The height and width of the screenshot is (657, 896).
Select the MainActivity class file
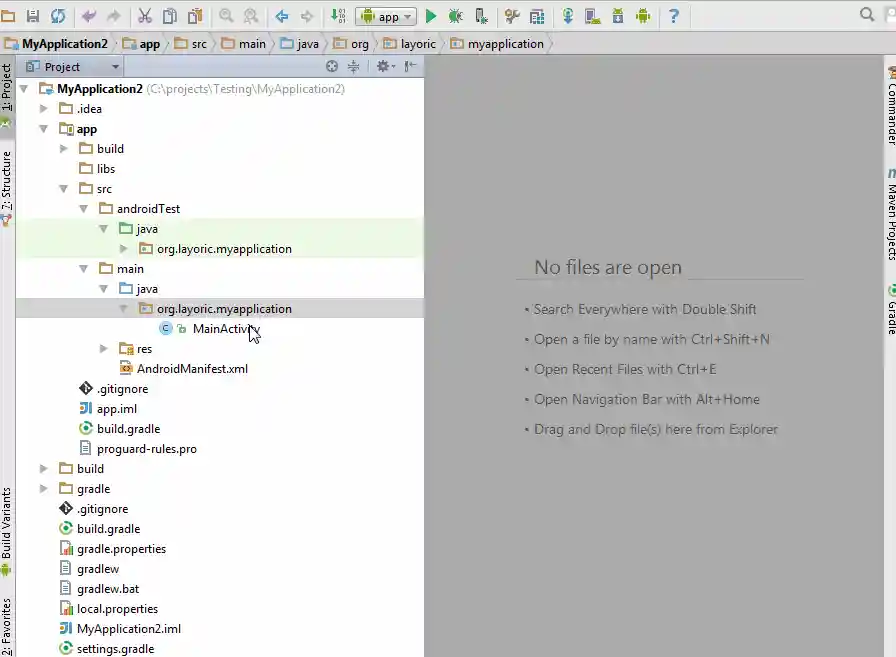[x=225, y=329]
